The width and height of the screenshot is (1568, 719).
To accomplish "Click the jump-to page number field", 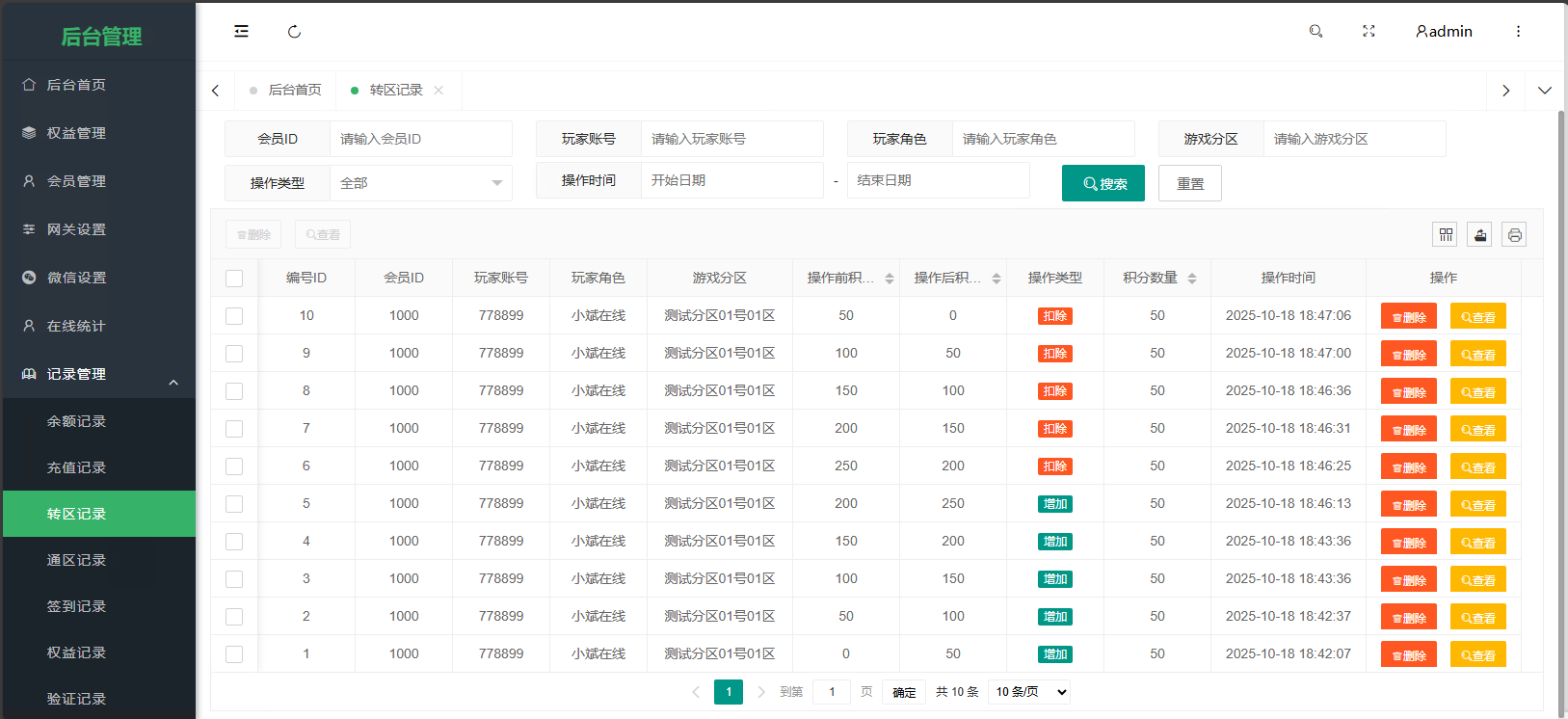I will [x=832, y=692].
